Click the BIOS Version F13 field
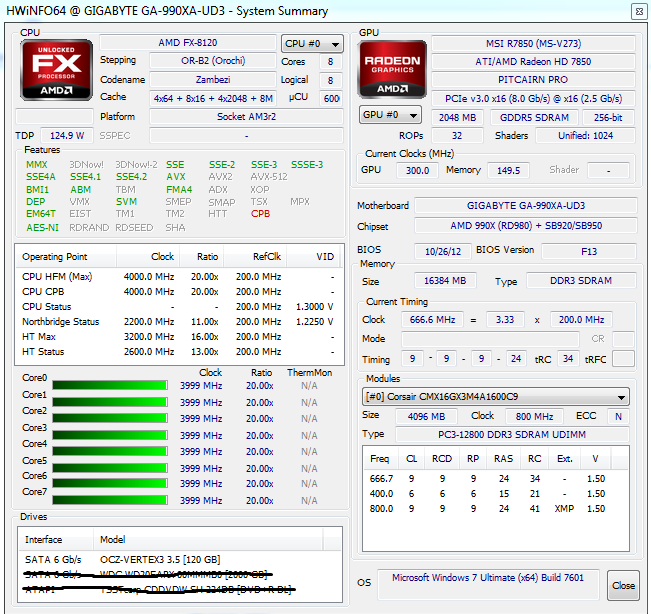Image resolution: width=651 pixels, height=614 pixels. point(589,251)
